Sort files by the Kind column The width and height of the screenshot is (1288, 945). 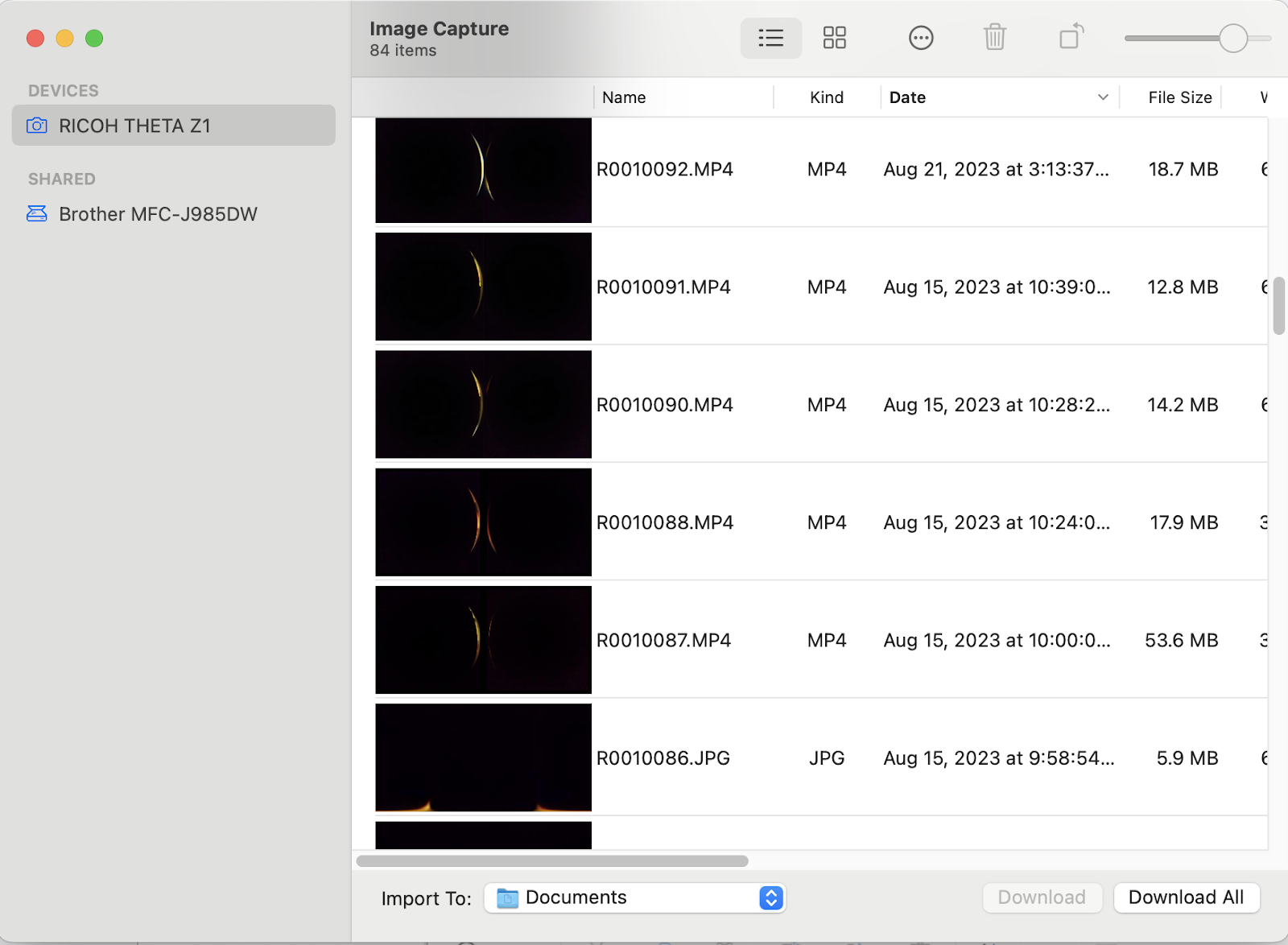[x=826, y=97]
